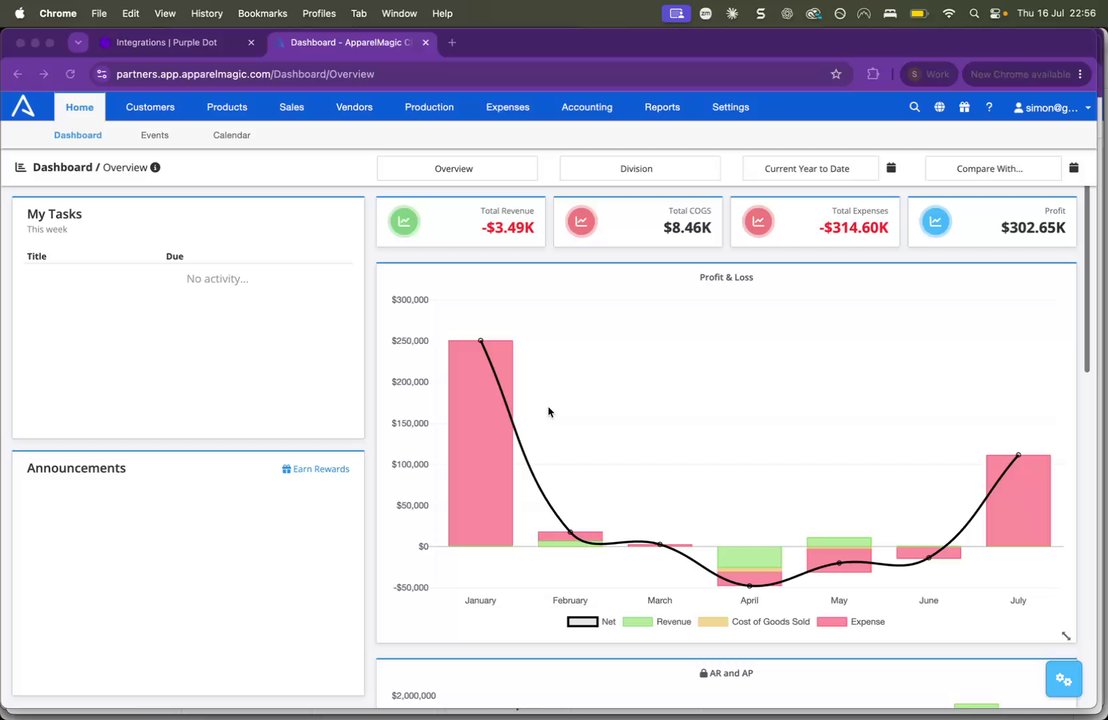Viewport: 1108px width, 720px height.
Task: Toggle the Net series in chart legend
Action: [591, 622]
